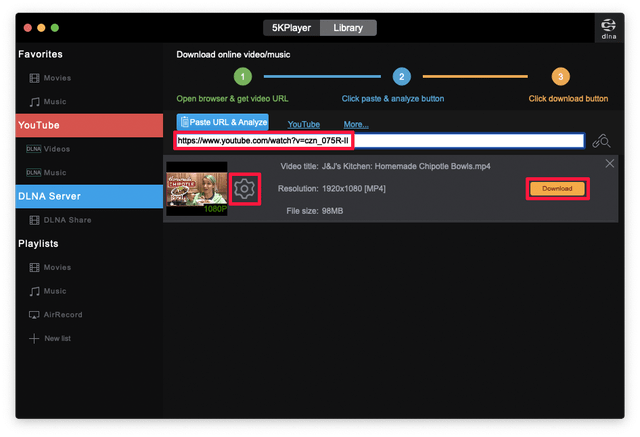Open the DLNA icon in title bar
The image size is (640, 437).
tap(608, 29)
